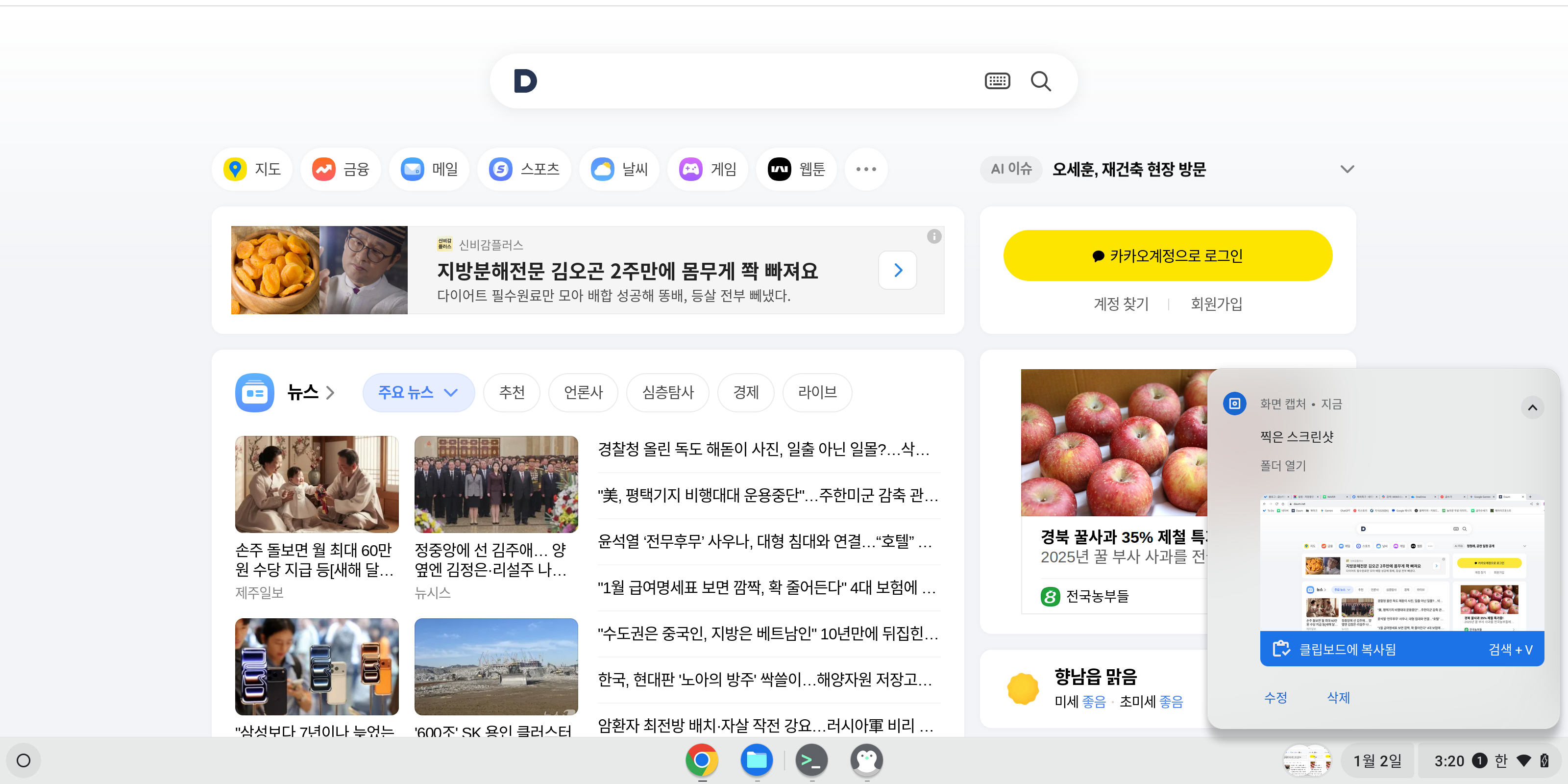Select the 언론사 news tab
The image size is (1568, 784).
[583, 392]
